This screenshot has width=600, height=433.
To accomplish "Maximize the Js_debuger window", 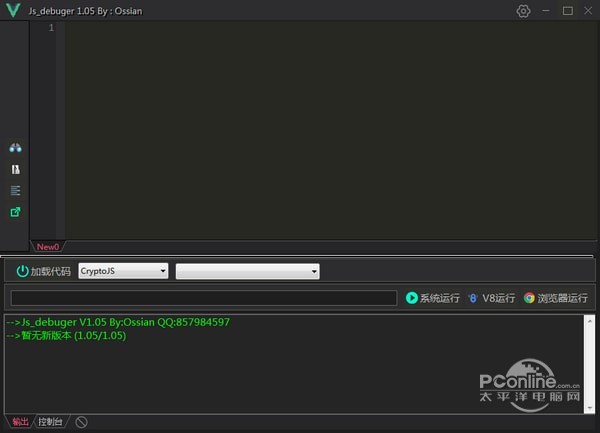I will coord(567,11).
